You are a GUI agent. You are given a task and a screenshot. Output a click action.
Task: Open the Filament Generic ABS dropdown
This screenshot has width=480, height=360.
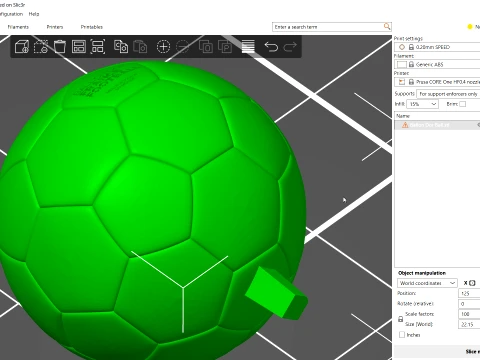[437, 64]
